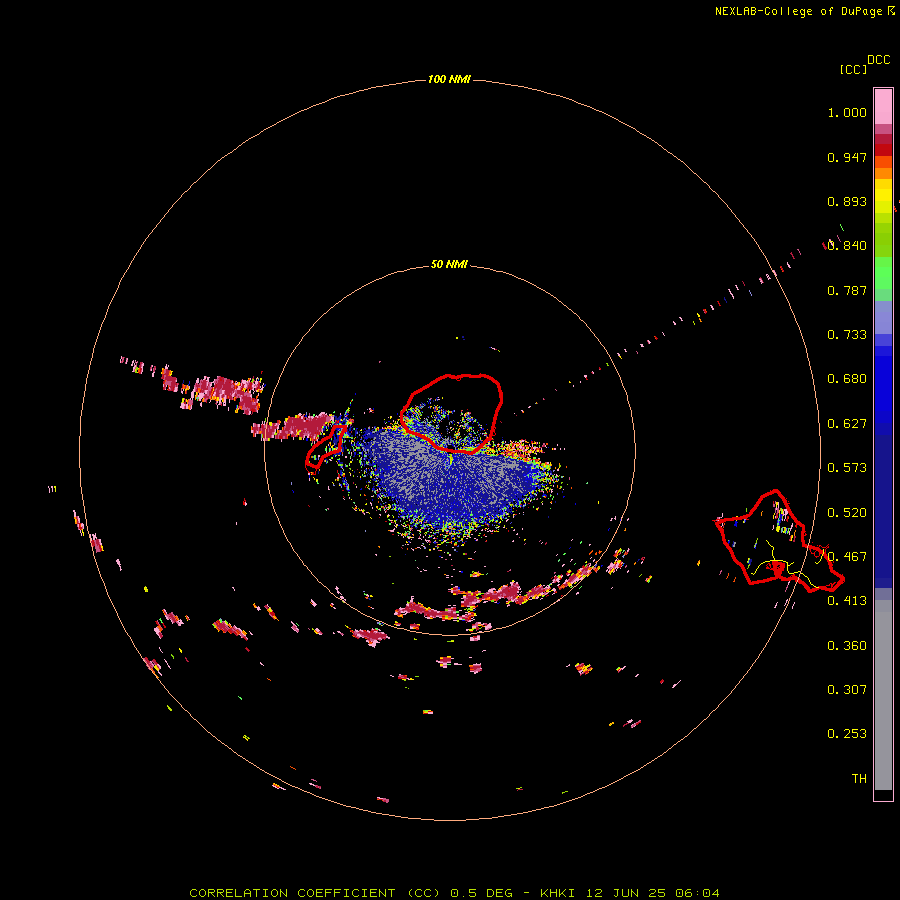The image size is (900, 900).
Task: Click the 50 NMI range ring label
Action: (449, 264)
